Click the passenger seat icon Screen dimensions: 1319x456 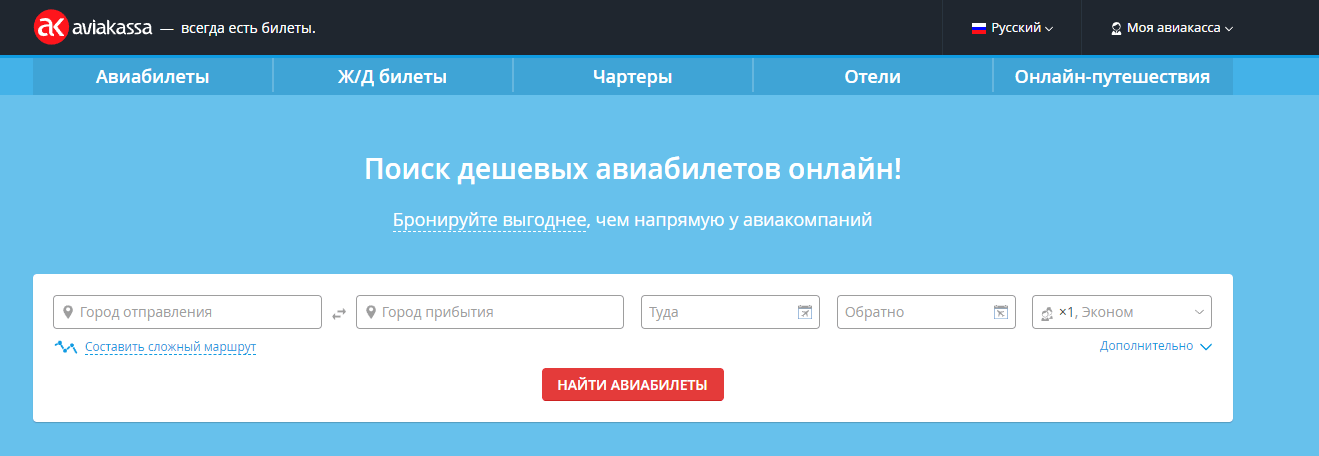tap(1047, 313)
